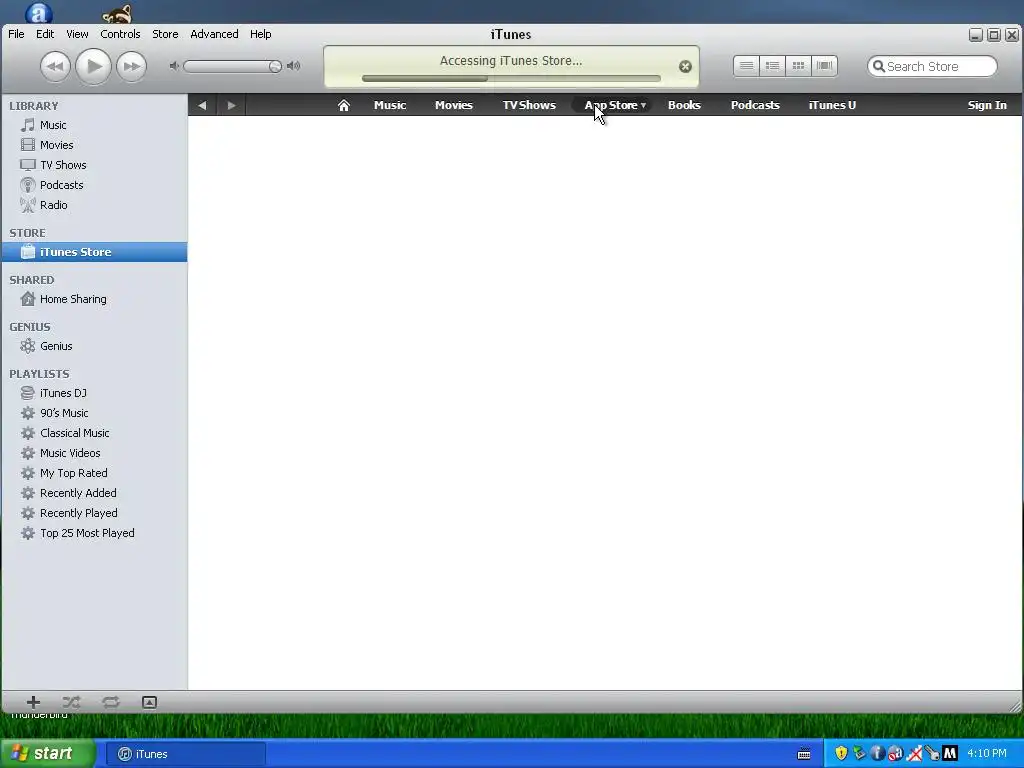The height and width of the screenshot is (768, 1024).
Task: Toggle the artwork viewer button
Action: [150, 702]
